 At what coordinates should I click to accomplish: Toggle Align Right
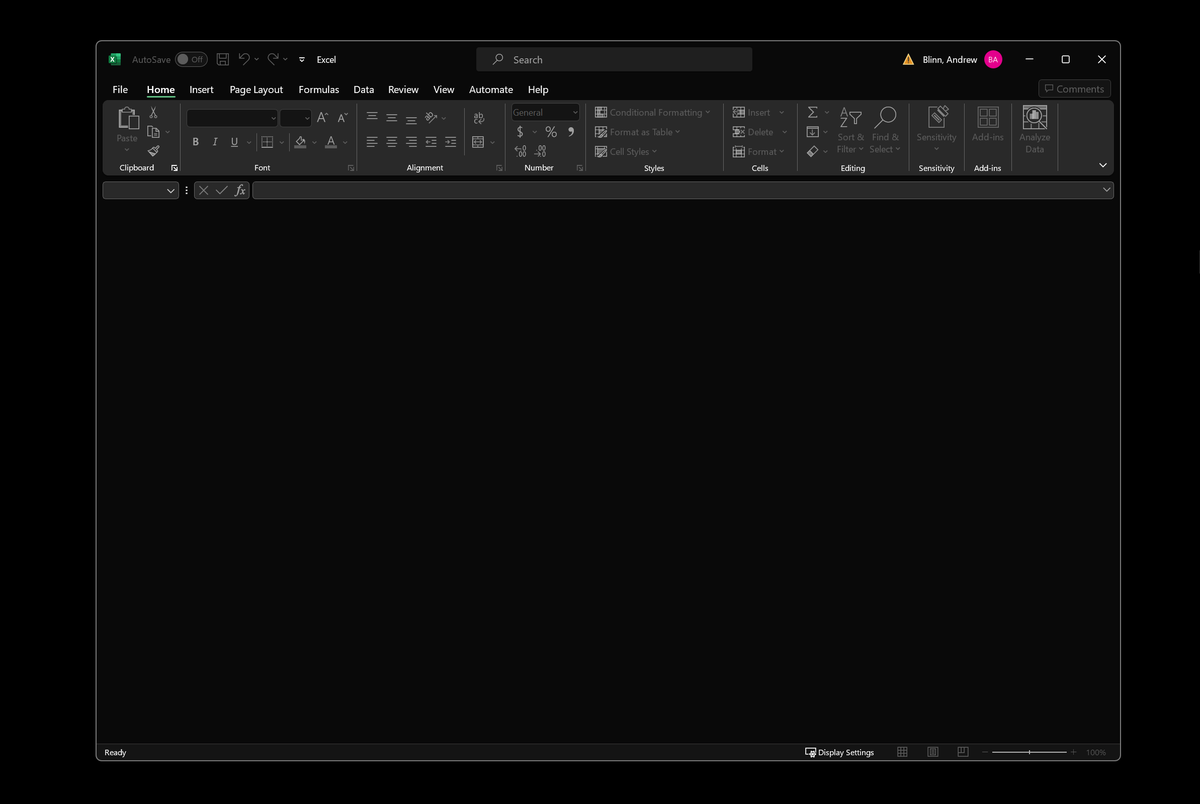pyautogui.click(x=411, y=142)
